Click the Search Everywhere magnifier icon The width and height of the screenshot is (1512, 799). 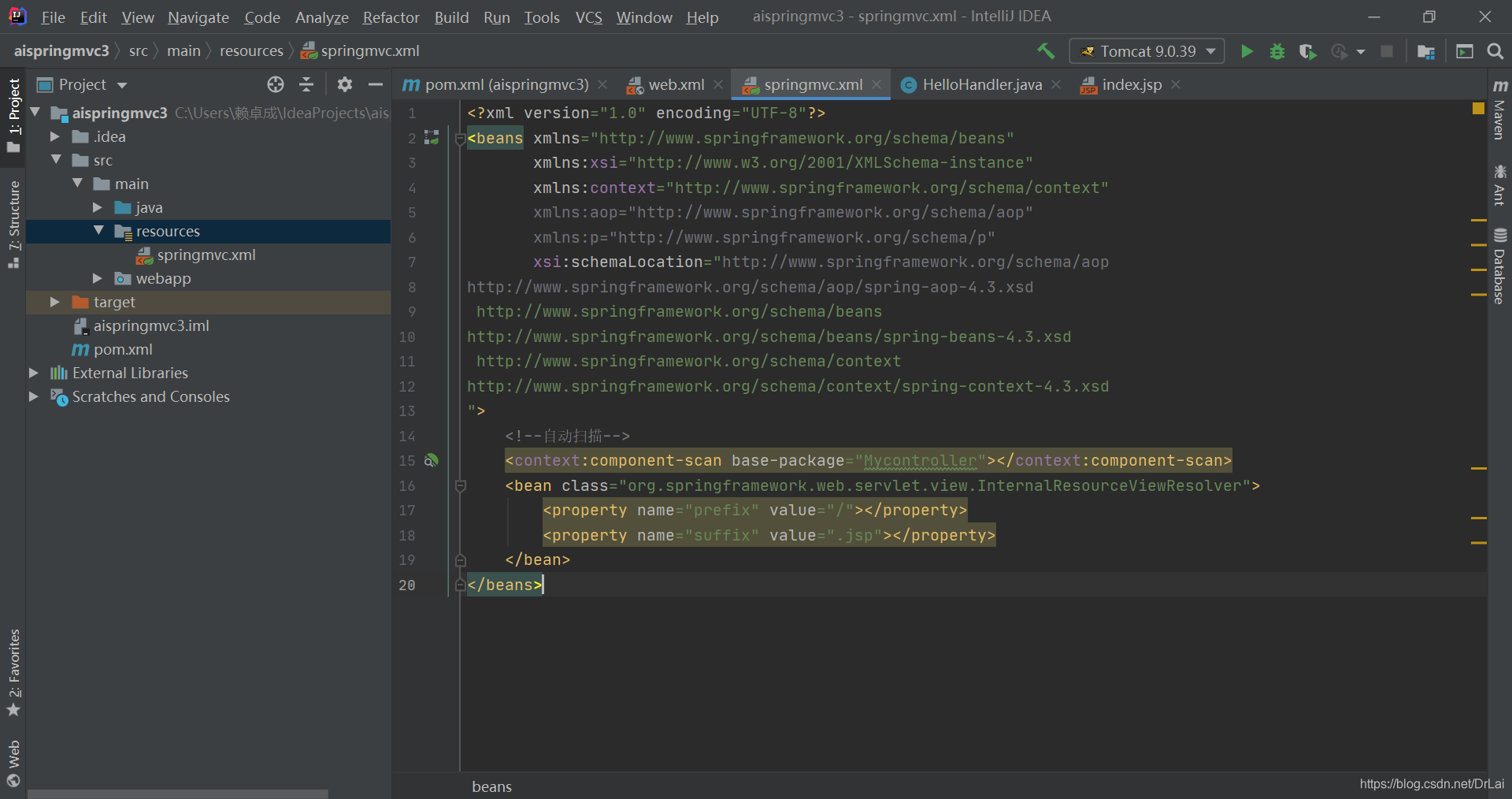tap(1495, 51)
